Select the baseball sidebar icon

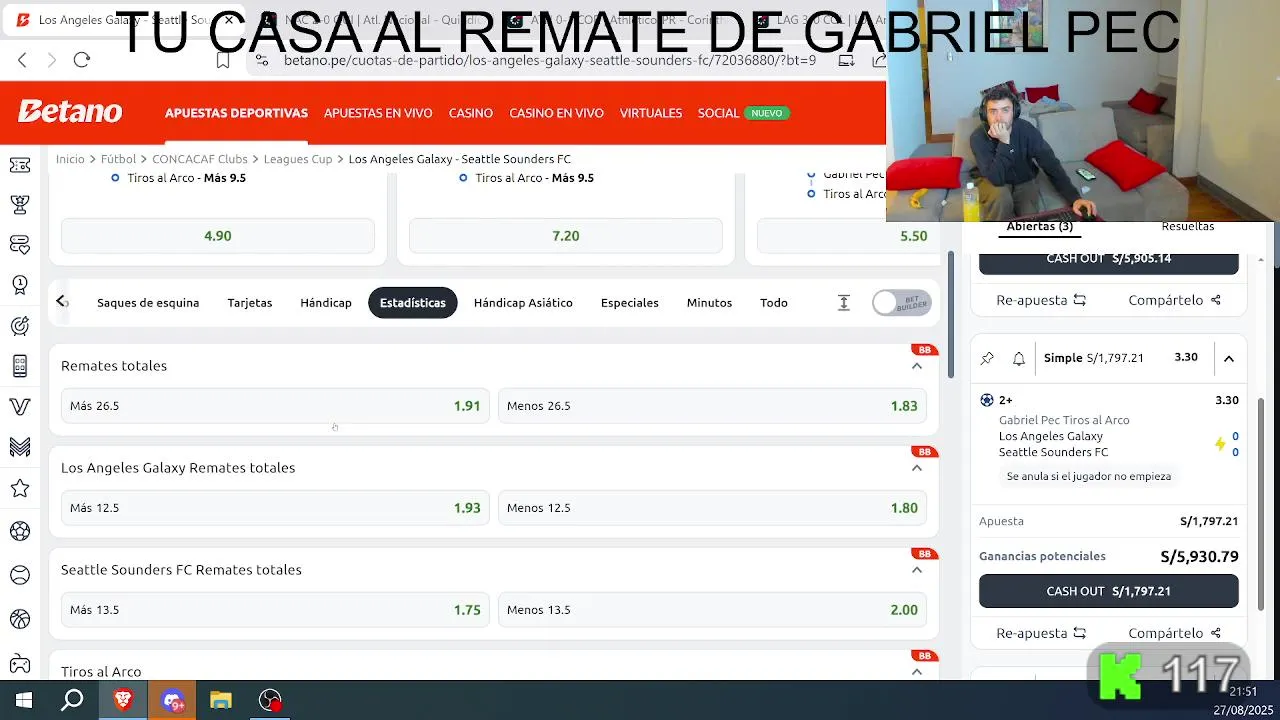point(19,575)
